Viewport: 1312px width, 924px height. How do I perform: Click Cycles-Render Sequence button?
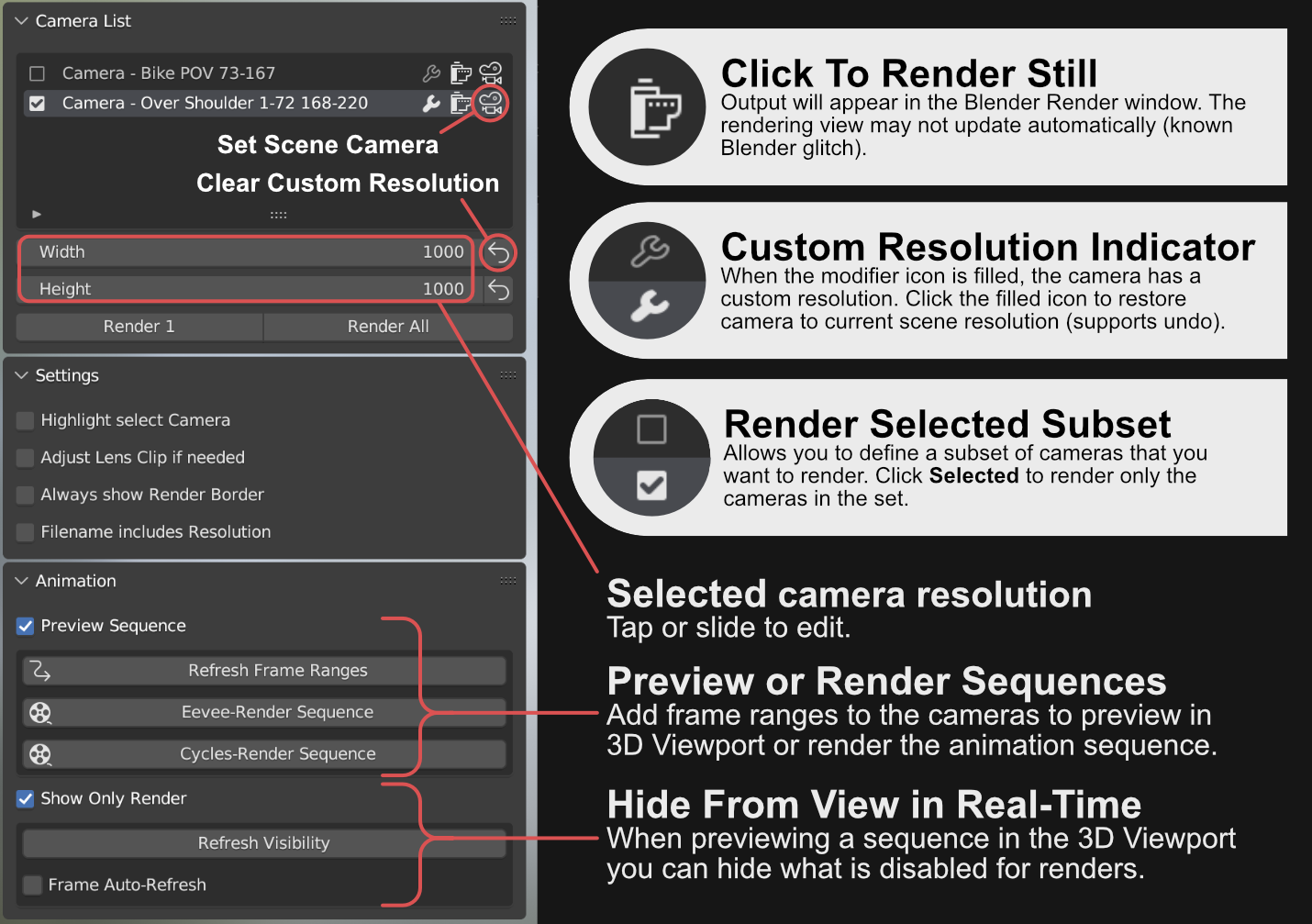pos(264,754)
